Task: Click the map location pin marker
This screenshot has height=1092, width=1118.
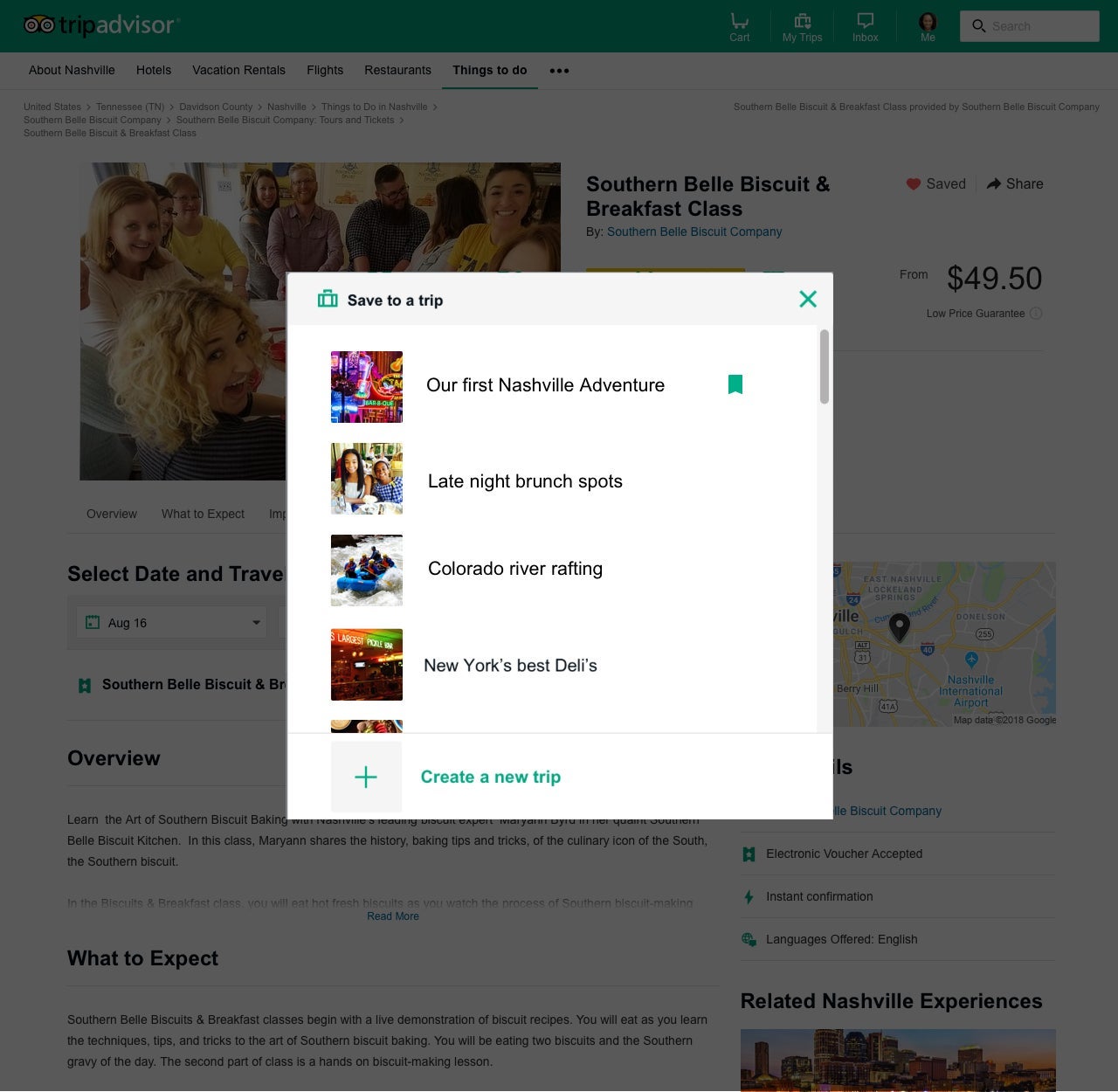Action: [x=899, y=626]
